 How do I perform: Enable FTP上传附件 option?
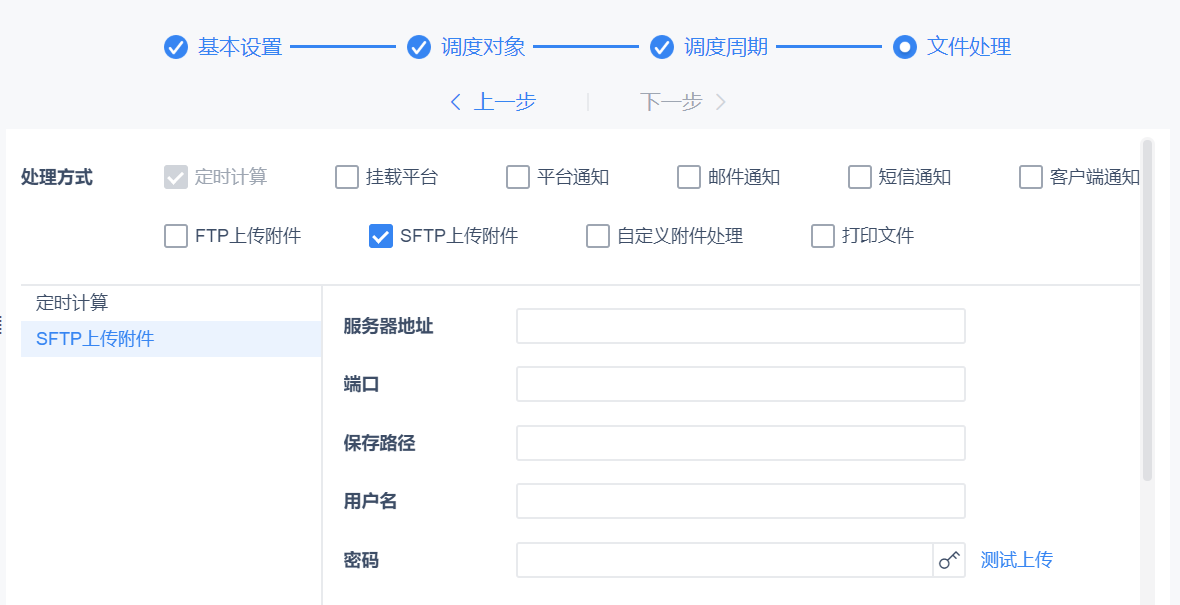pyautogui.click(x=176, y=236)
